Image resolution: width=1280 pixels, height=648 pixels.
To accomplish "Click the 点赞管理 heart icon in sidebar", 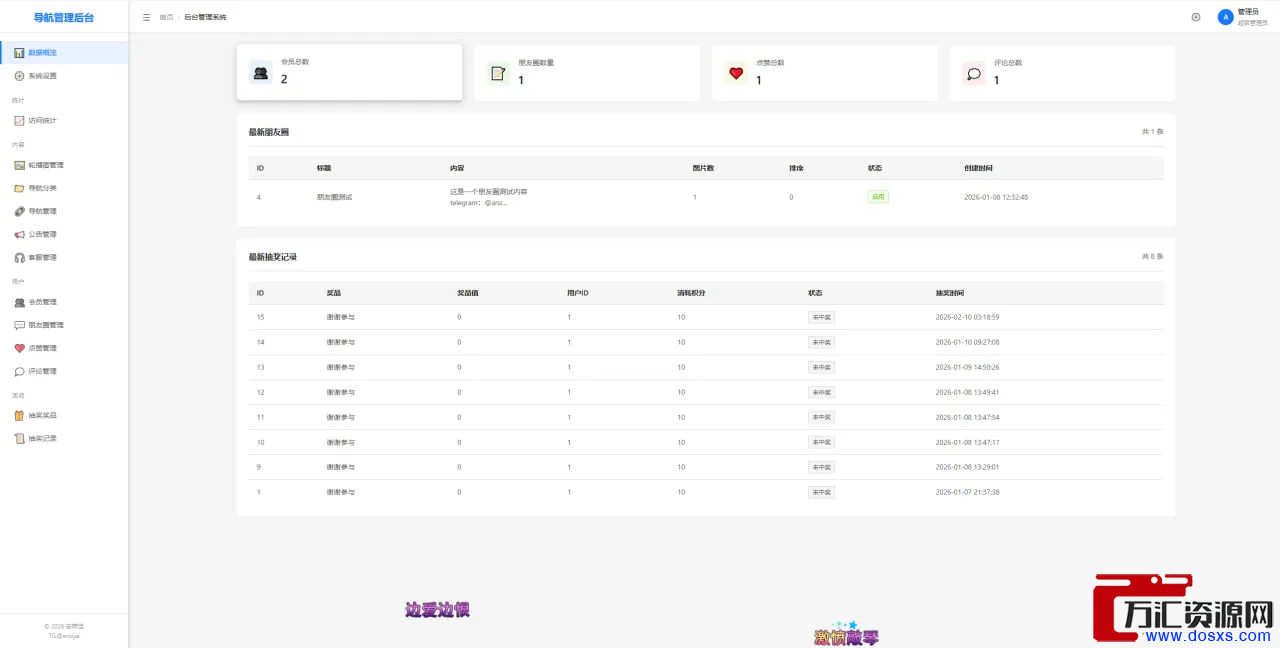I will 19,348.
